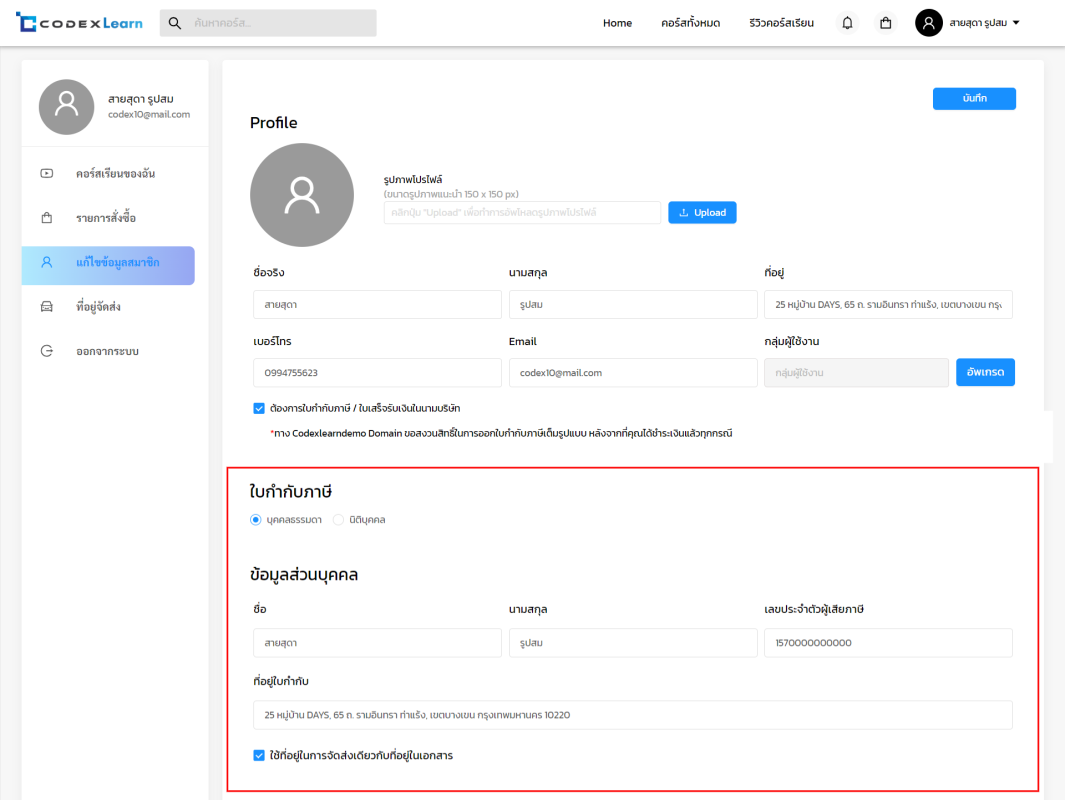Select the นิติบุคคล radio option
The height and width of the screenshot is (800, 1065).
point(338,520)
